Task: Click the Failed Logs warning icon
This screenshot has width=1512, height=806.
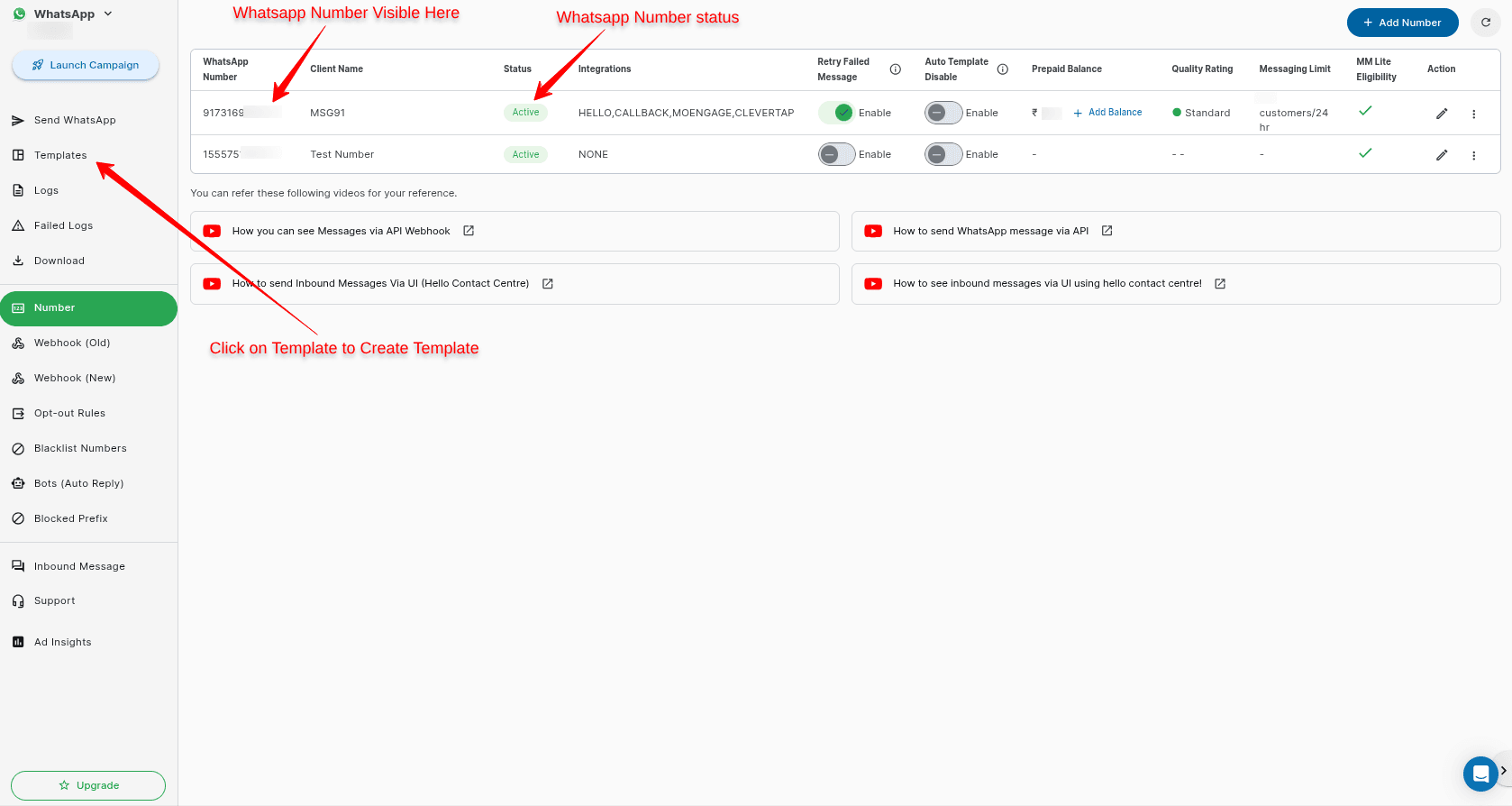Action: (x=18, y=225)
